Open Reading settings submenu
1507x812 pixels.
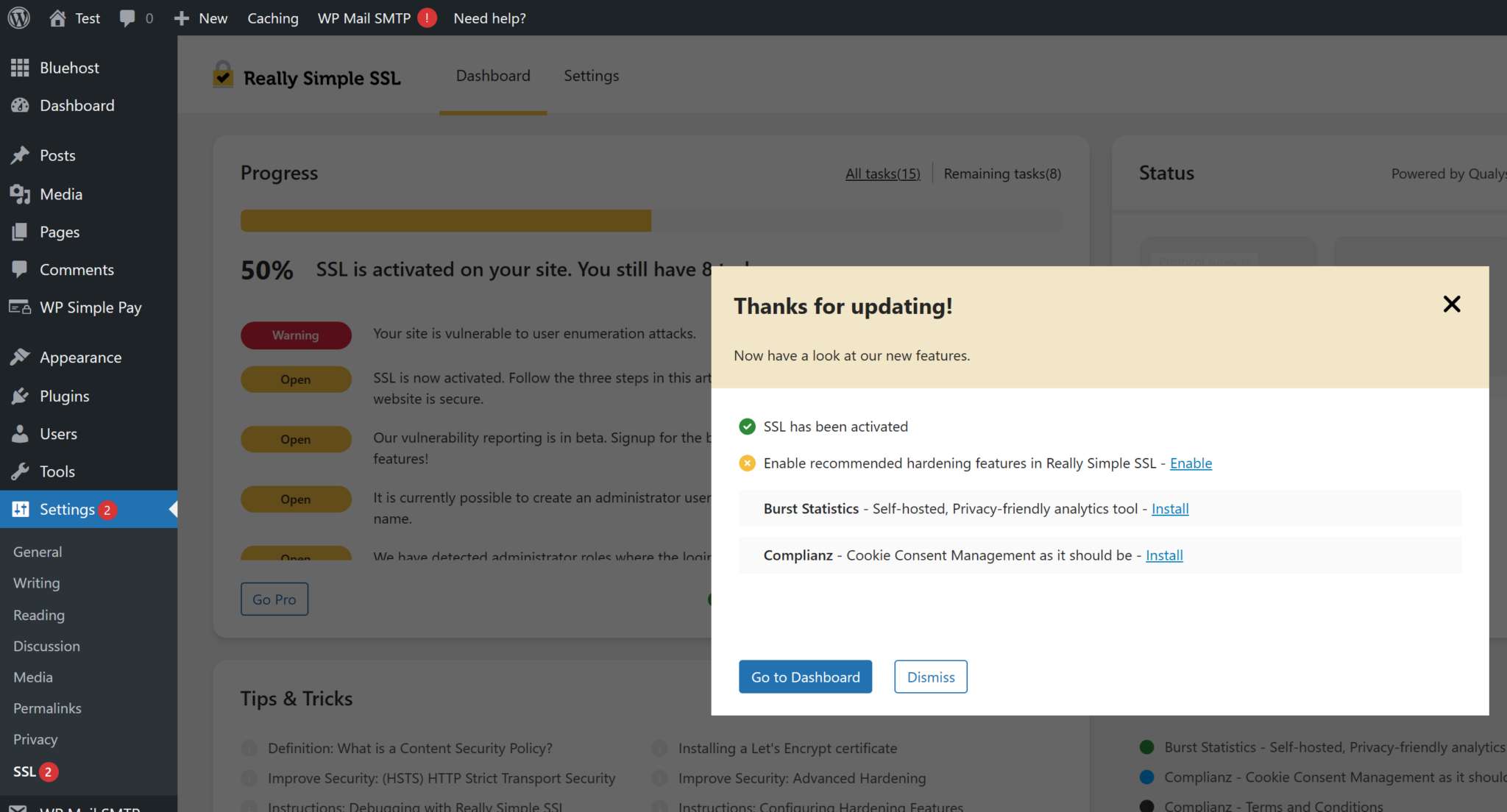point(39,615)
